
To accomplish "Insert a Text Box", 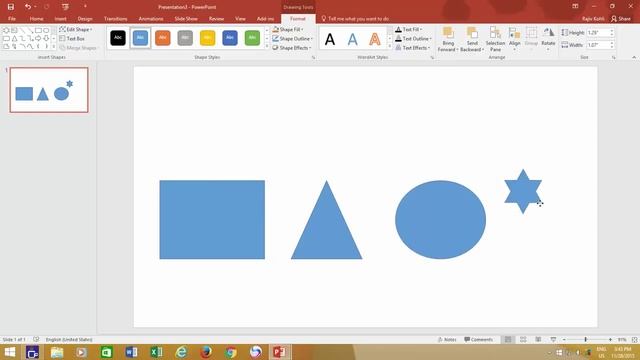I will coord(72,38).
